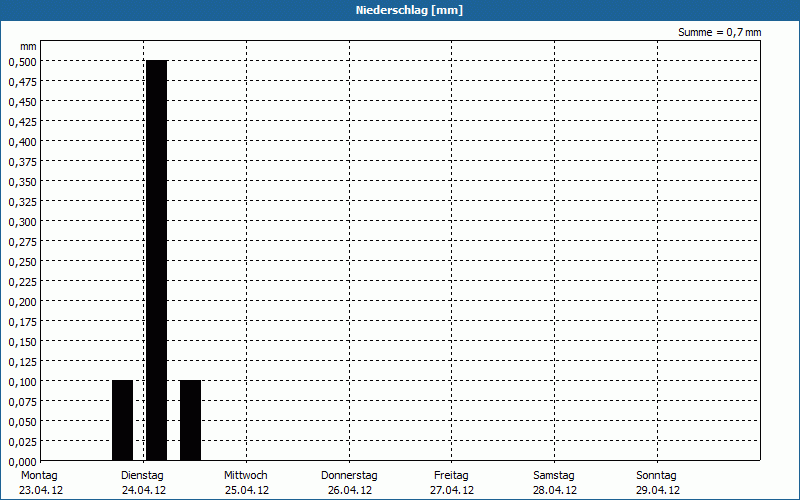Click the date 28.04.12
Image resolution: width=800 pixels, height=500 pixels.
pos(555,490)
